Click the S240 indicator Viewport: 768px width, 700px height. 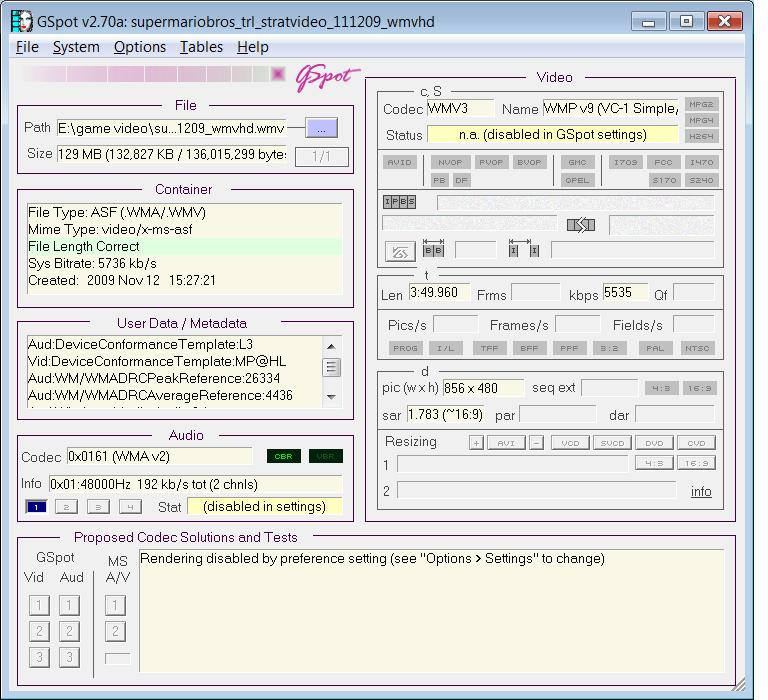(x=701, y=180)
